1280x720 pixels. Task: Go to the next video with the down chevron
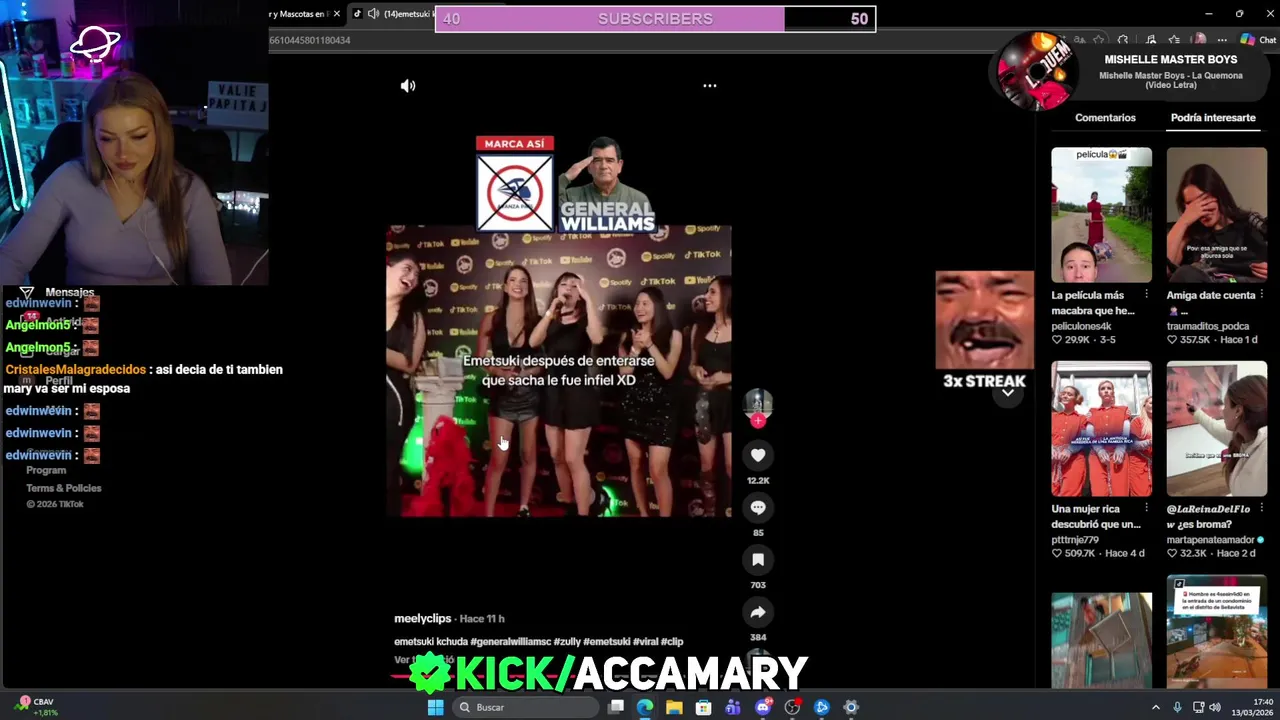click(x=1008, y=393)
